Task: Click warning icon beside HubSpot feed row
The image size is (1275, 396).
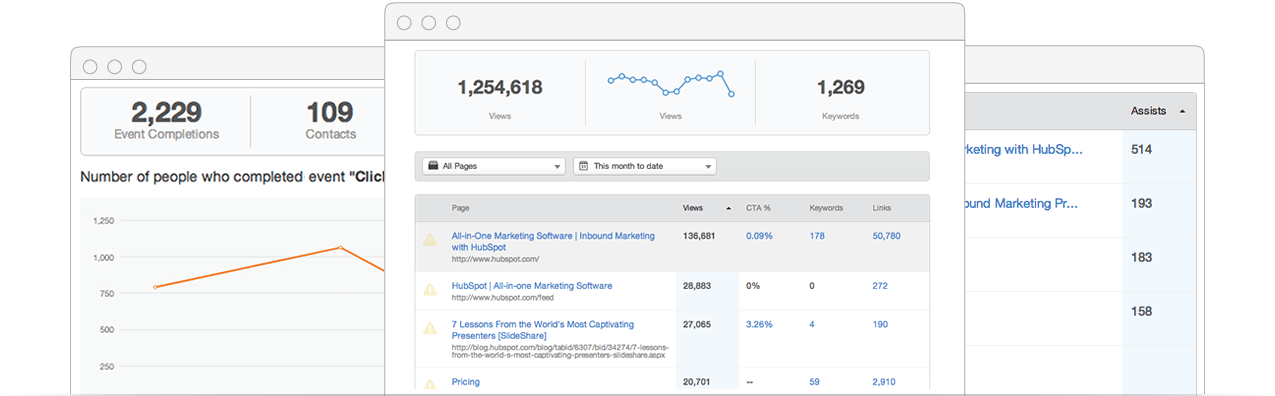Action: point(430,290)
